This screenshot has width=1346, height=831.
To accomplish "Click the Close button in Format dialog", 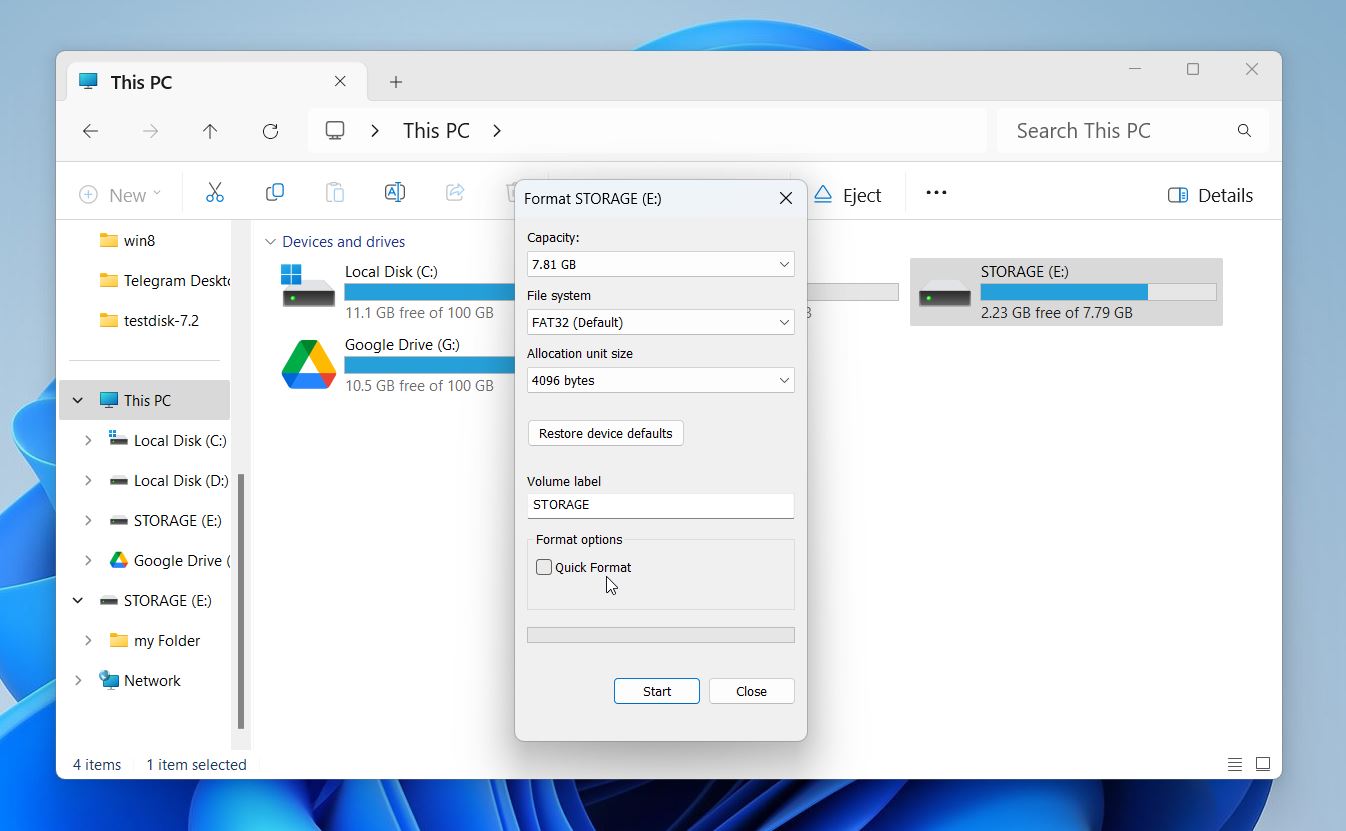I will click(752, 691).
